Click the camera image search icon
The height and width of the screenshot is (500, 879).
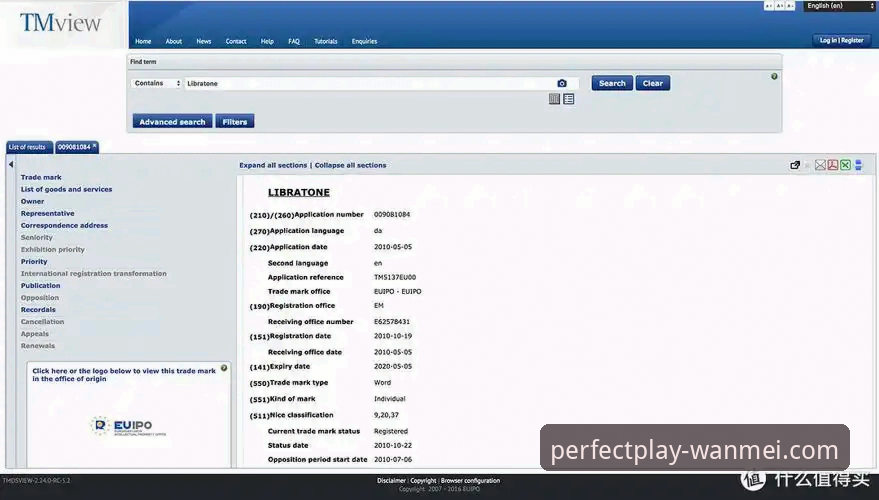[x=562, y=83]
